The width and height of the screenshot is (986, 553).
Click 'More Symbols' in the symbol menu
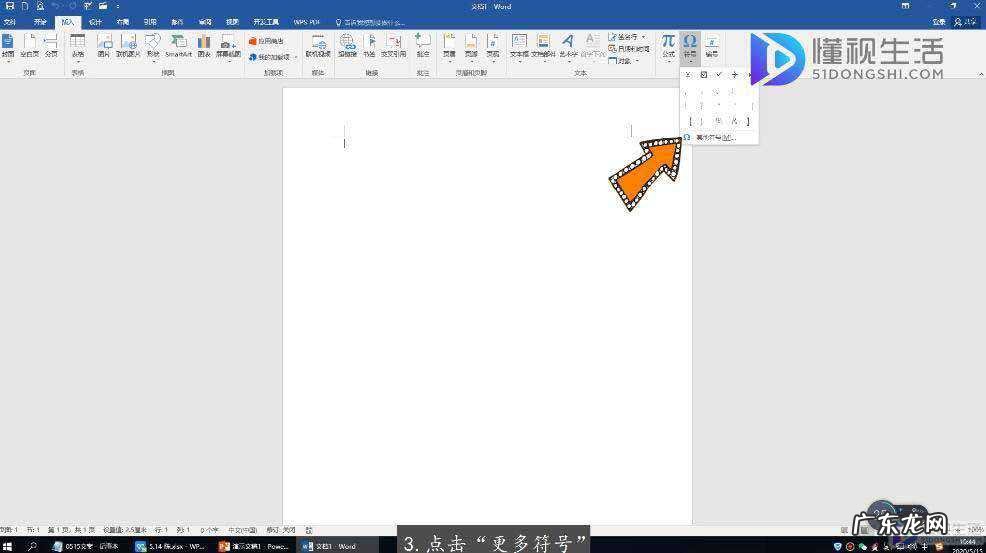[x=714, y=137]
